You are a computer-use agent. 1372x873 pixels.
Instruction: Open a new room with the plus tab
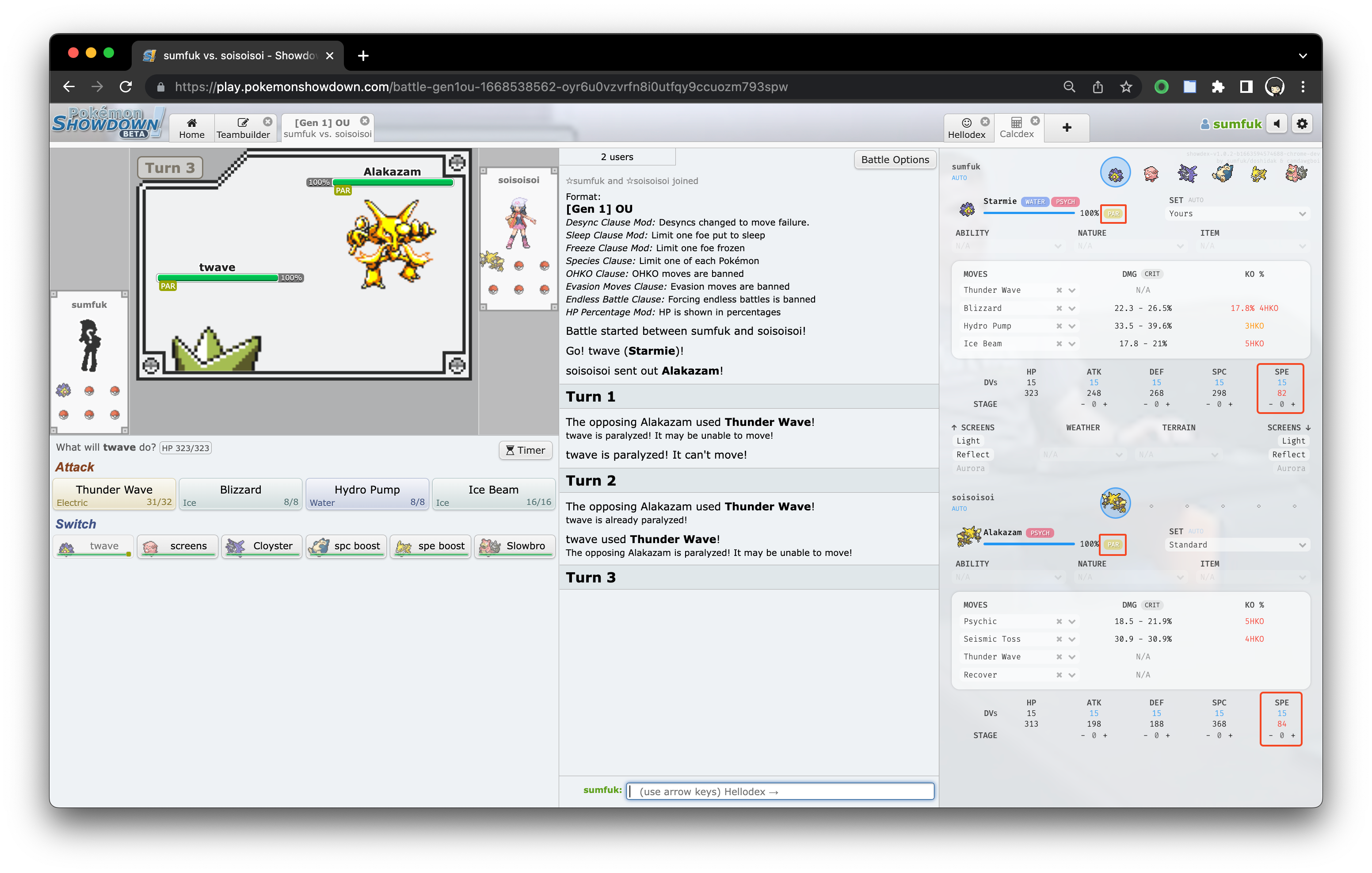[1067, 128]
